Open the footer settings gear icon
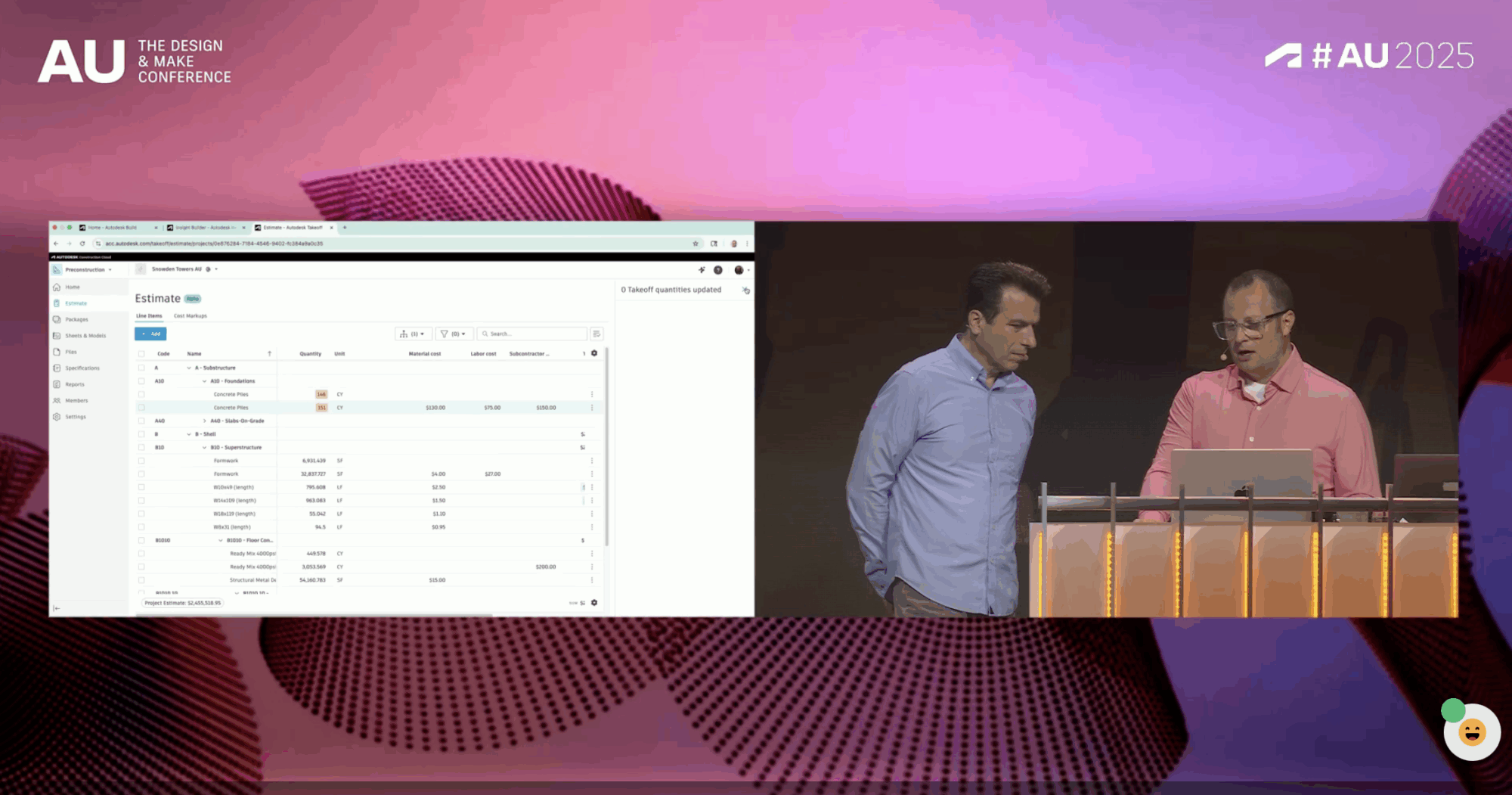The width and height of the screenshot is (1512, 795). coord(594,603)
